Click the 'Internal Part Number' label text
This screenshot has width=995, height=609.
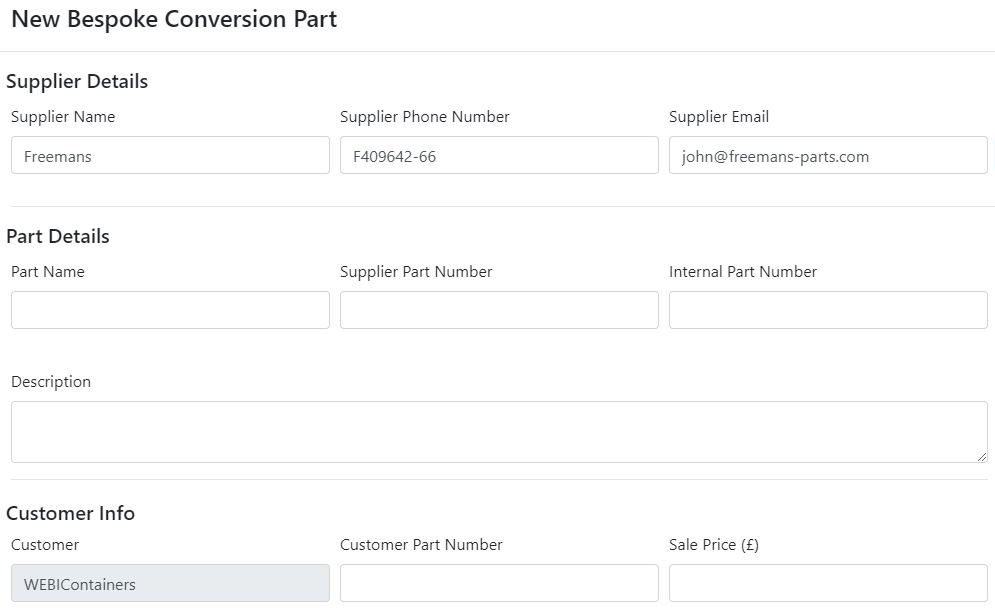(742, 272)
